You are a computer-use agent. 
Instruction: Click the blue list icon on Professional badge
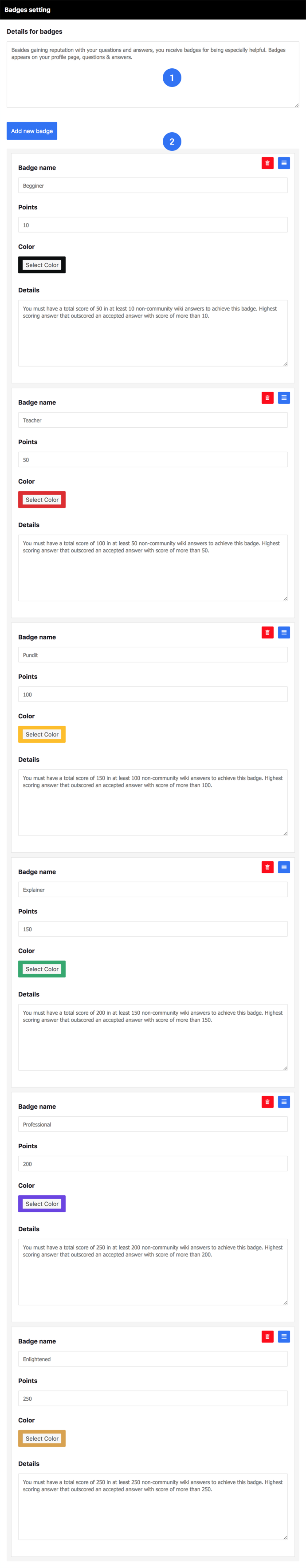[x=283, y=1102]
